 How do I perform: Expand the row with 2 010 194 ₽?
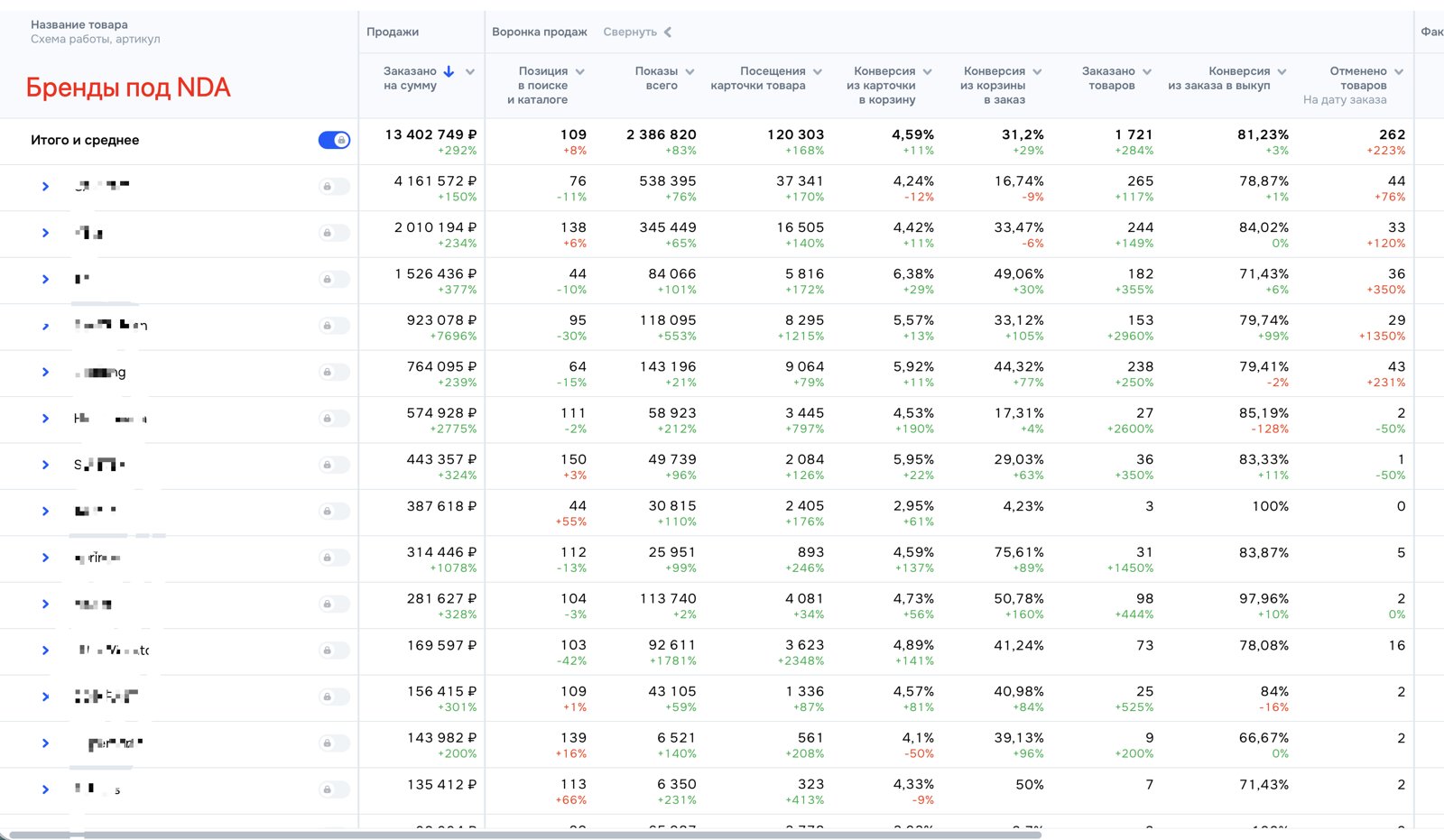45,233
